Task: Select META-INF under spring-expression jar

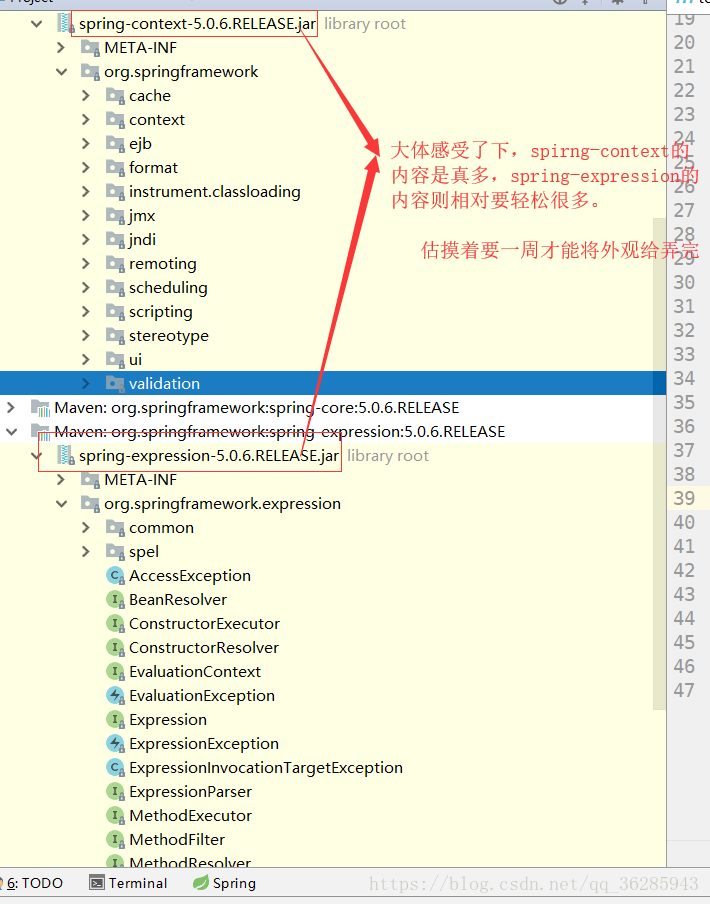Action: pos(141,480)
